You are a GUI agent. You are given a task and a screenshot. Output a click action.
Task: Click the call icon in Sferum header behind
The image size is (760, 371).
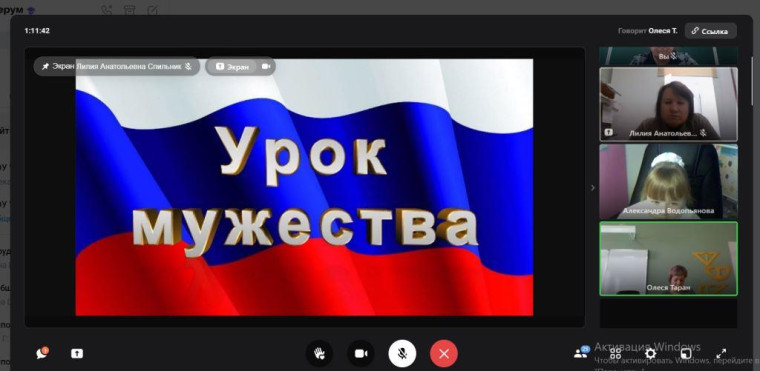coord(106,10)
